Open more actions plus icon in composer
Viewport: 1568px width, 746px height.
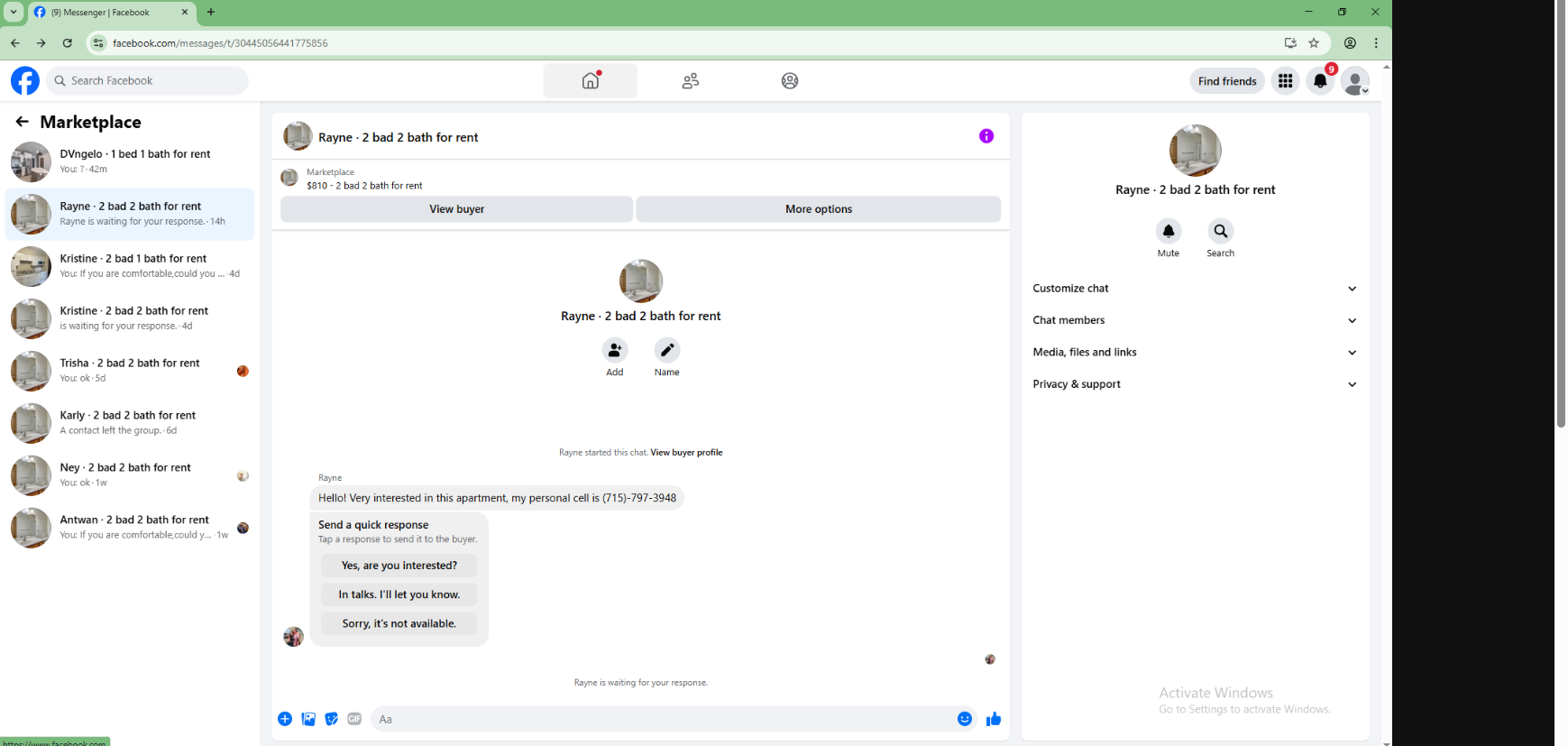285,719
